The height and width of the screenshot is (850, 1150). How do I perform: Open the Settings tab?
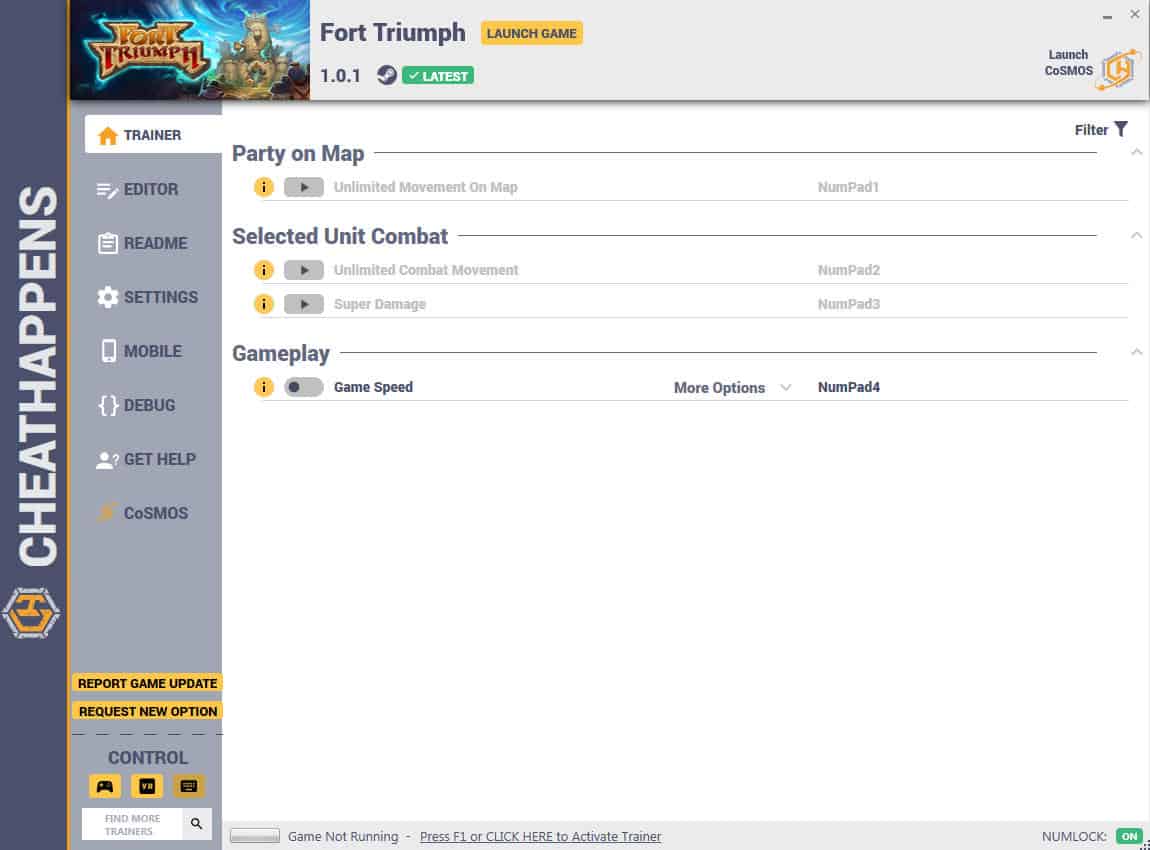pos(147,297)
